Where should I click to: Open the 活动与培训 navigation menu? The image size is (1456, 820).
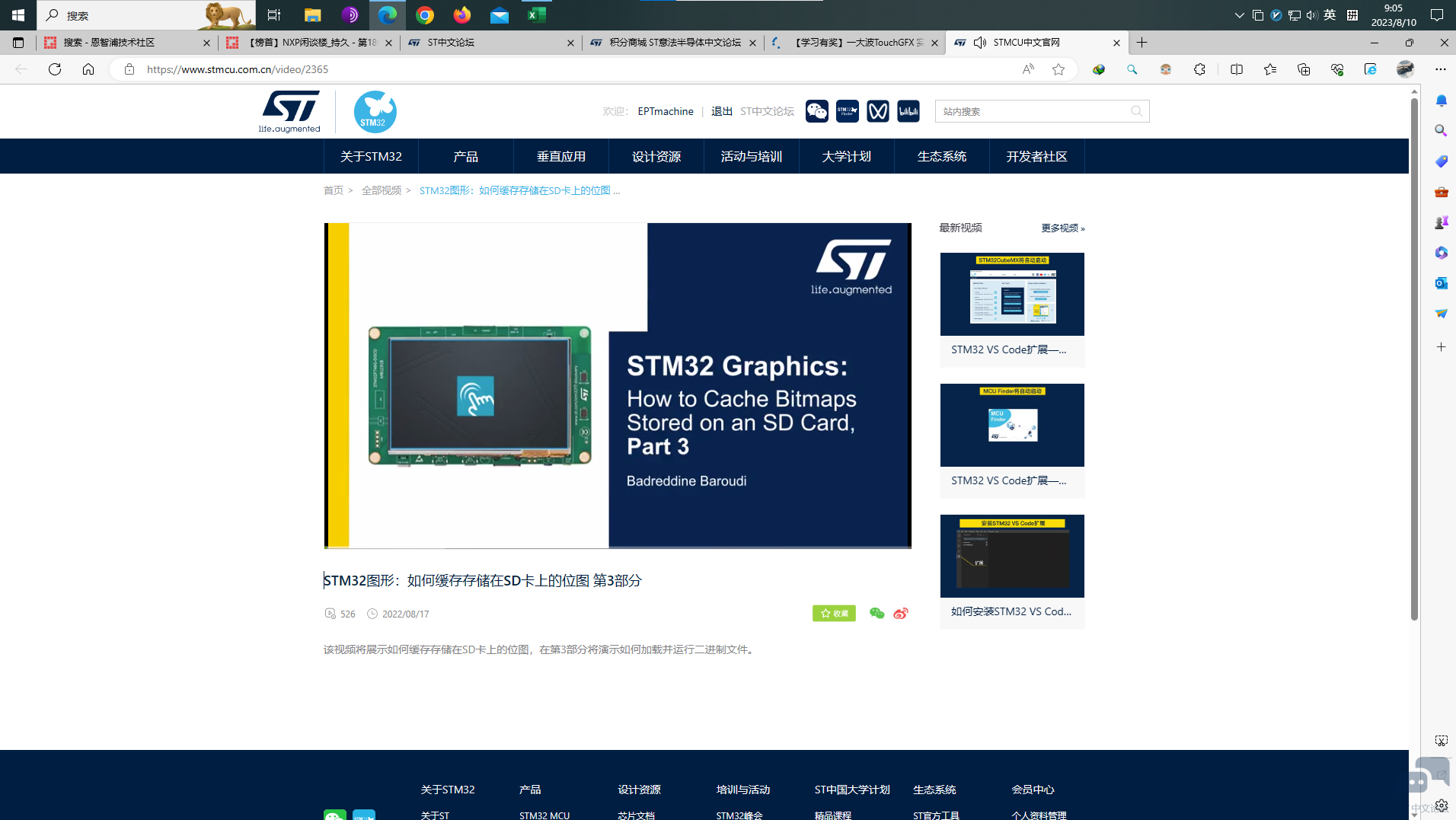click(x=752, y=156)
